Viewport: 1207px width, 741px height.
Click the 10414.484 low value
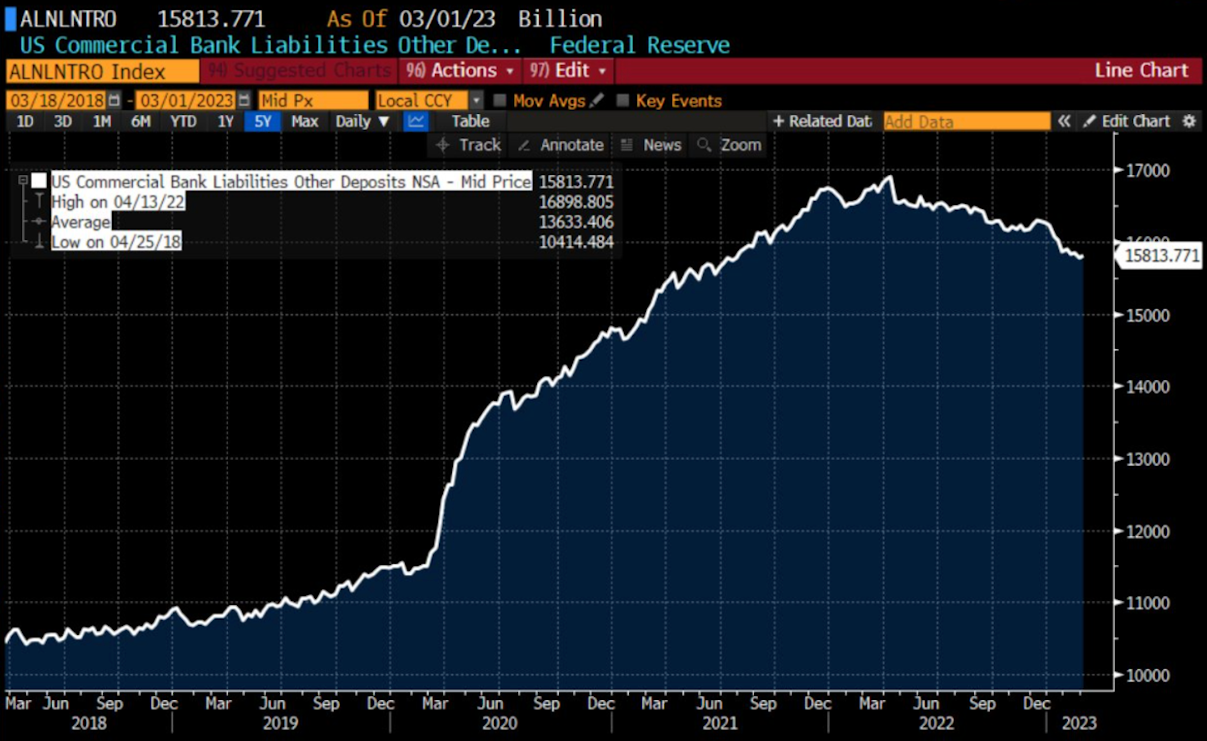pyautogui.click(x=576, y=242)
